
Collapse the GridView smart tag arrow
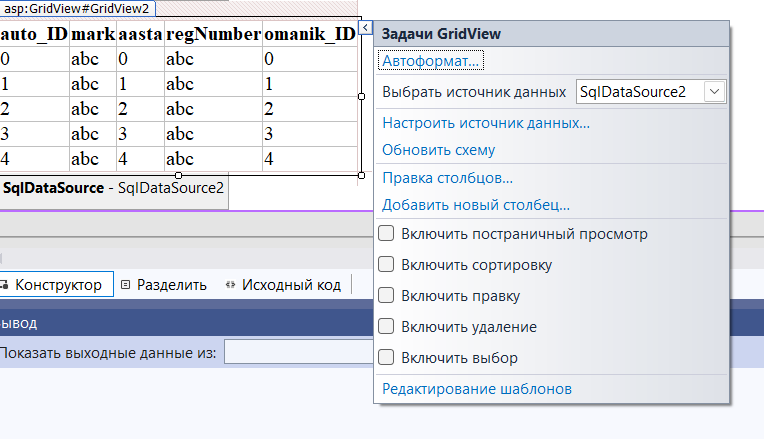[365, 28]
